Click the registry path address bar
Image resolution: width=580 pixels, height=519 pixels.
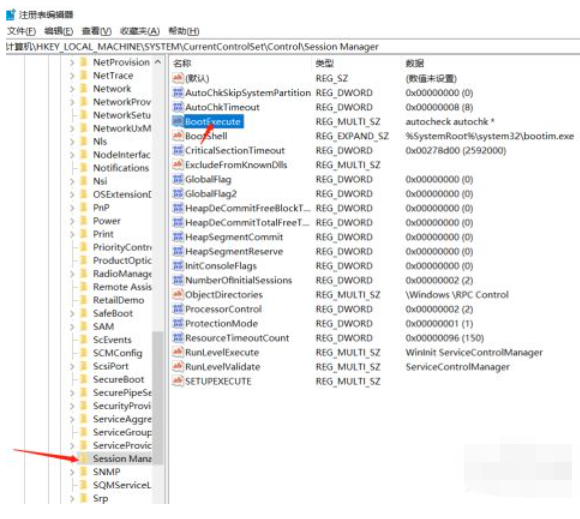[x=293, y=47]
